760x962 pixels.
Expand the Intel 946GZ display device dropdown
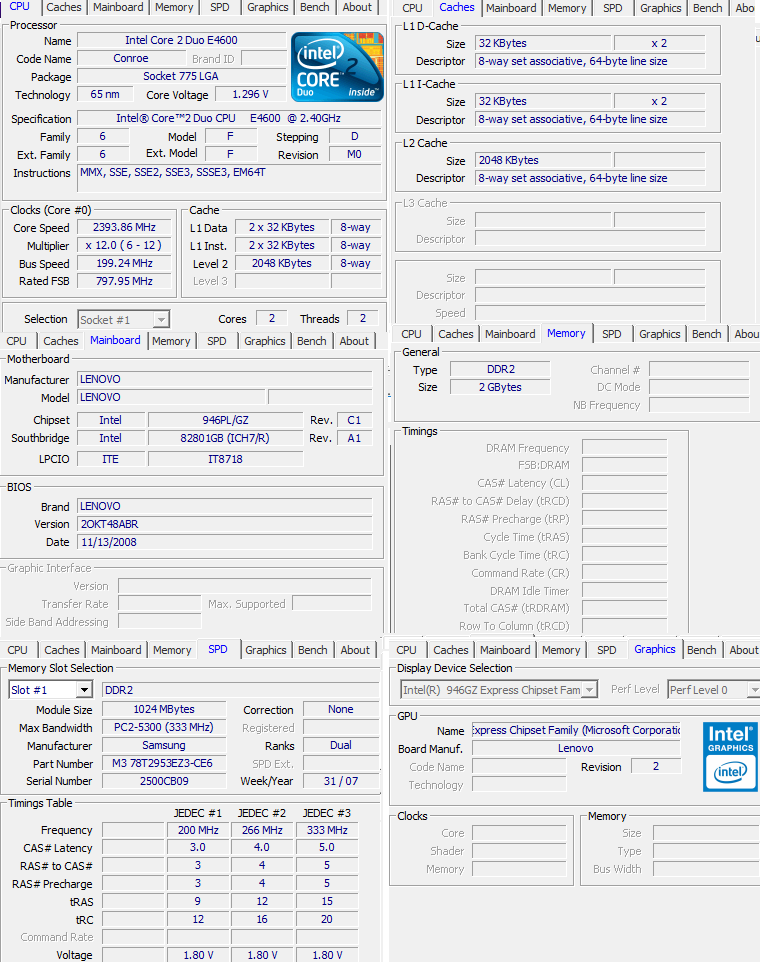click(x=499, y=690)
